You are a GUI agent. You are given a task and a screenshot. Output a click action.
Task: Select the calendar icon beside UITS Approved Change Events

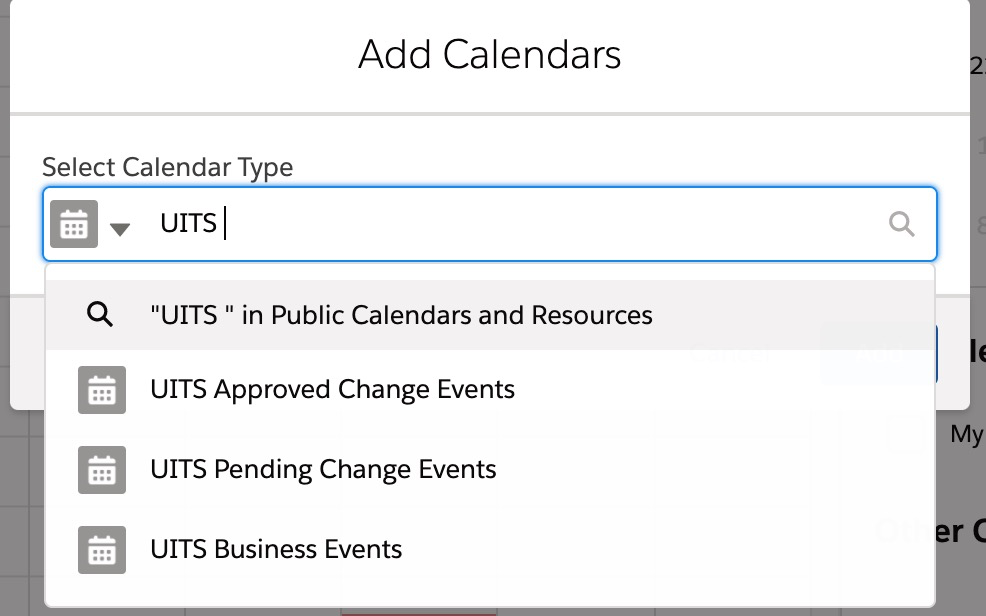click(x=101, y=390)
